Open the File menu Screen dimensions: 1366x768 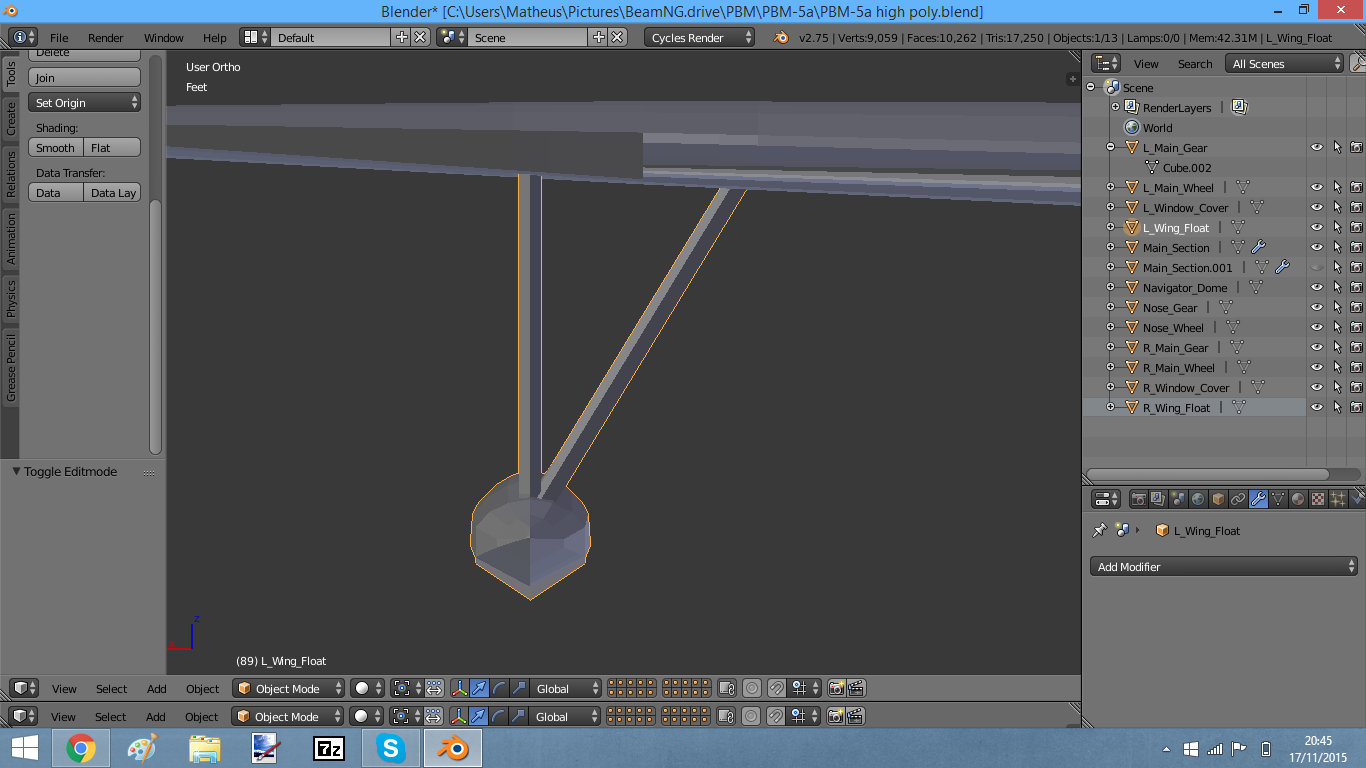click(x=59, y=37)
